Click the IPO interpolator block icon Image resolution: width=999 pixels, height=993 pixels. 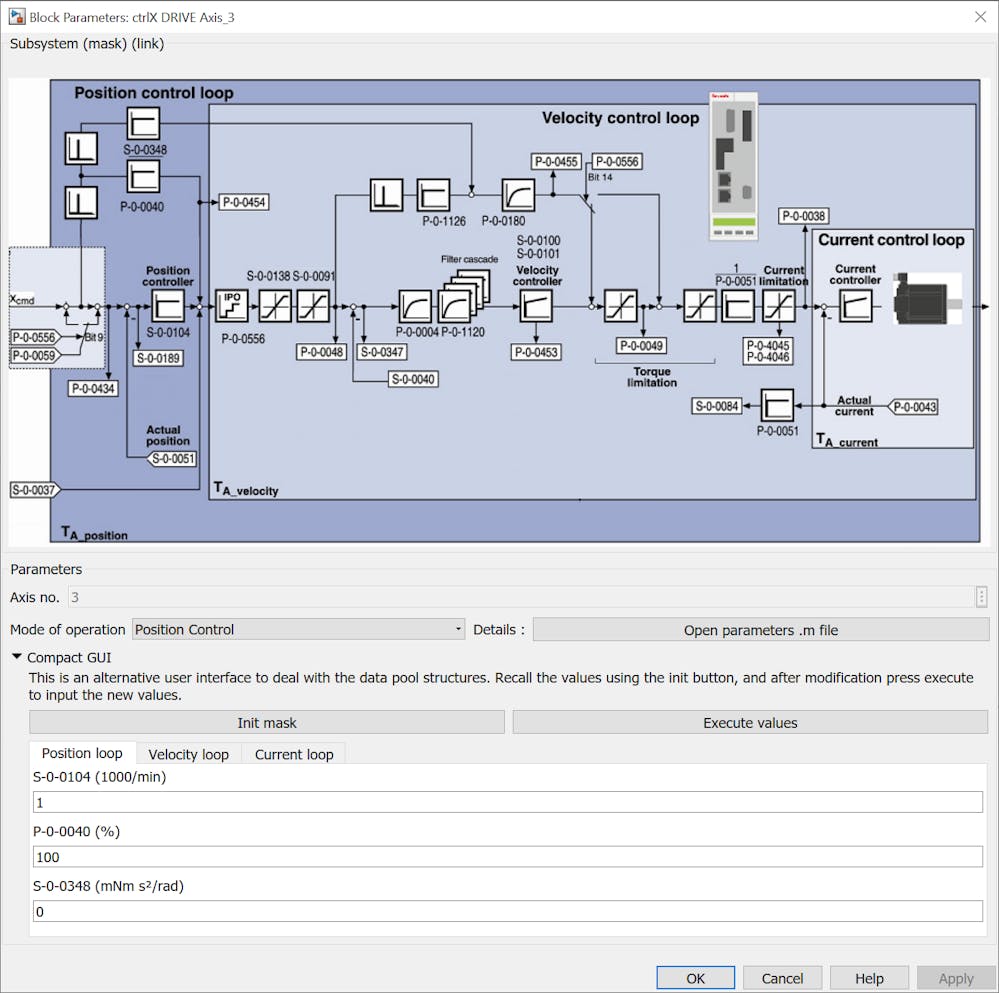231,306
